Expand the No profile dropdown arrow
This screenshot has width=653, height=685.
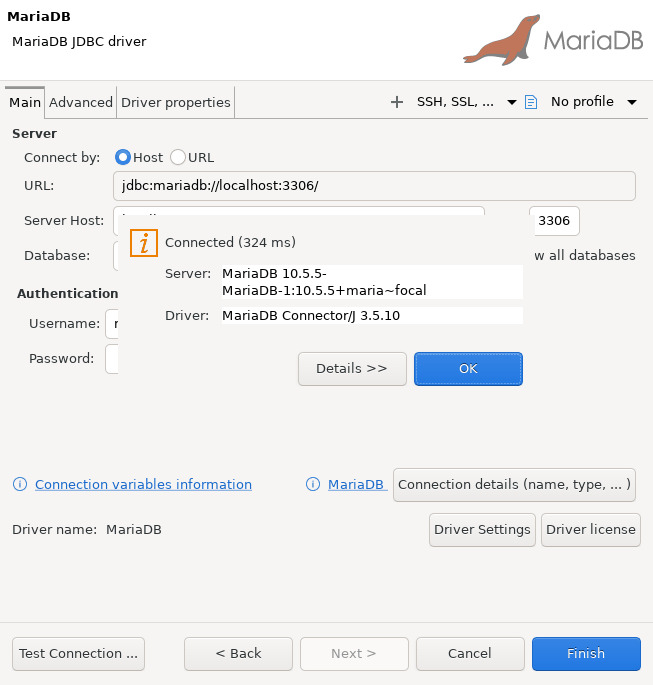[632, 103]
